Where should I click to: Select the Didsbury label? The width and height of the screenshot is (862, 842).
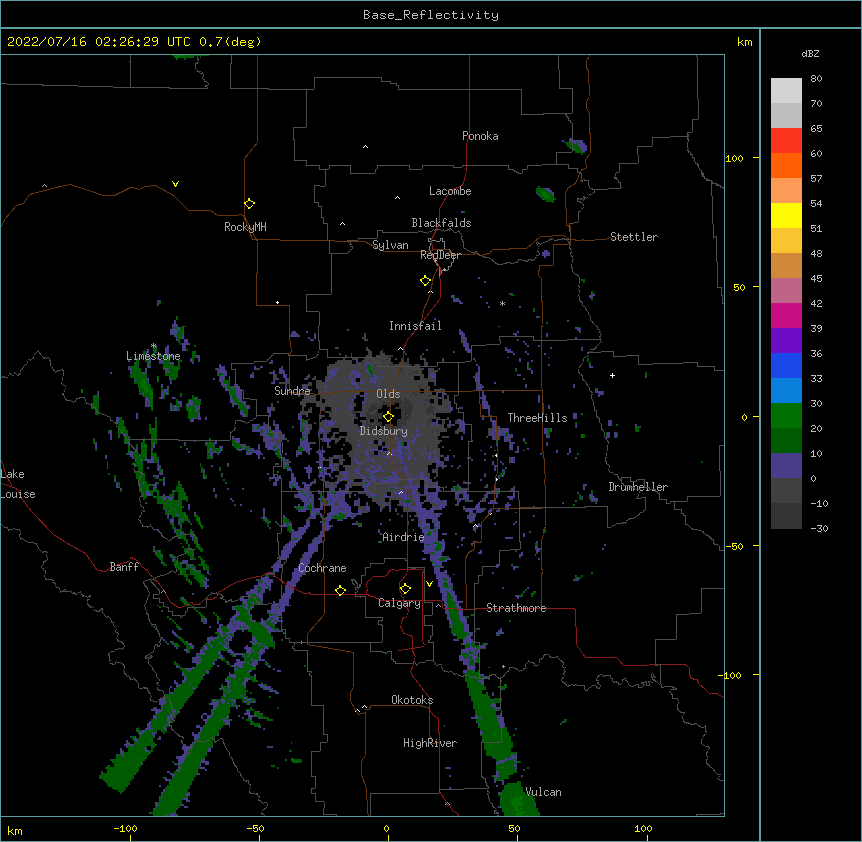click(x=384, y=431)
